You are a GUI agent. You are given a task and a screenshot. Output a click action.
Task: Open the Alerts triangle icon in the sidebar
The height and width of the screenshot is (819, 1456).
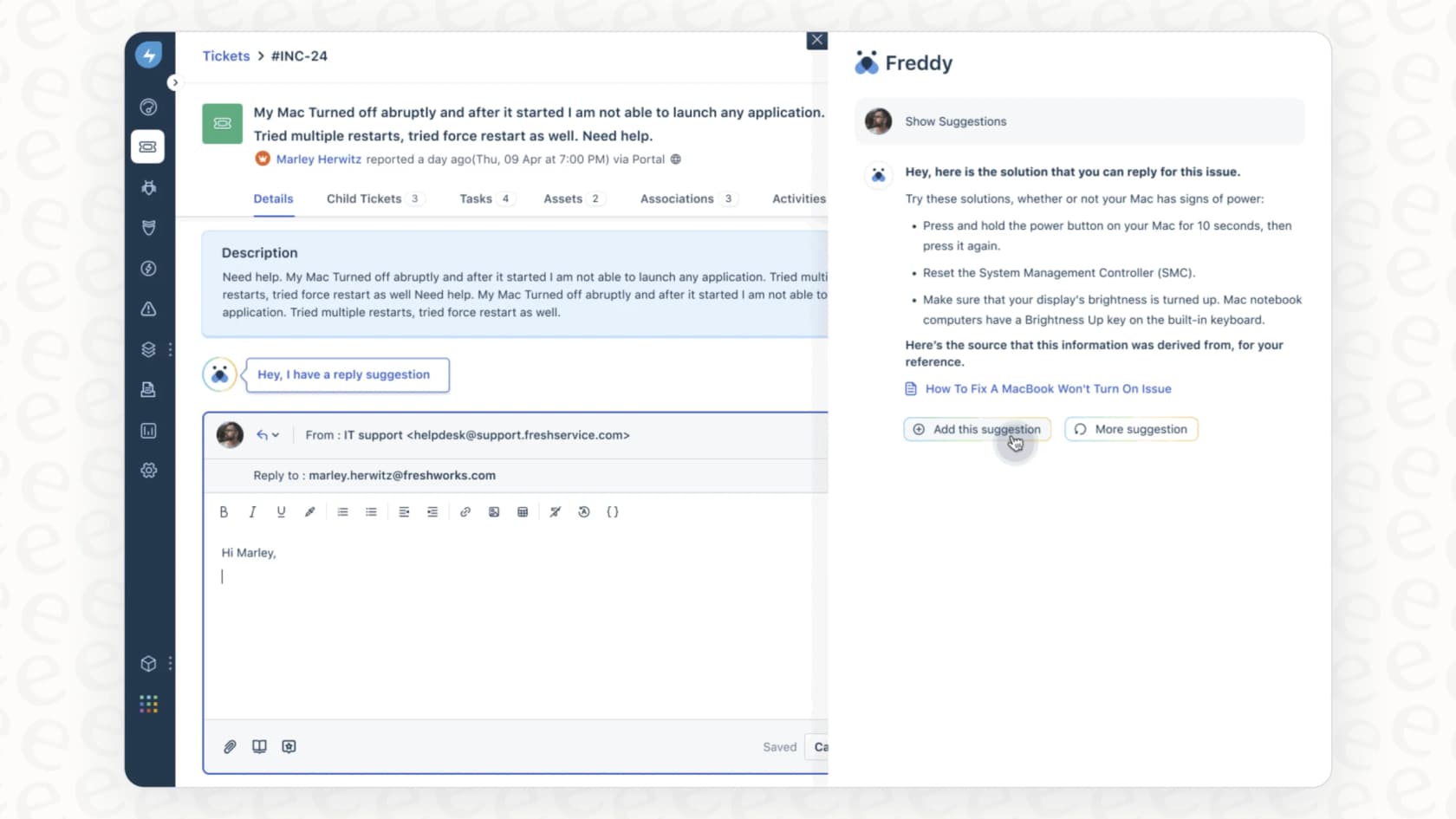coord(148,309)
